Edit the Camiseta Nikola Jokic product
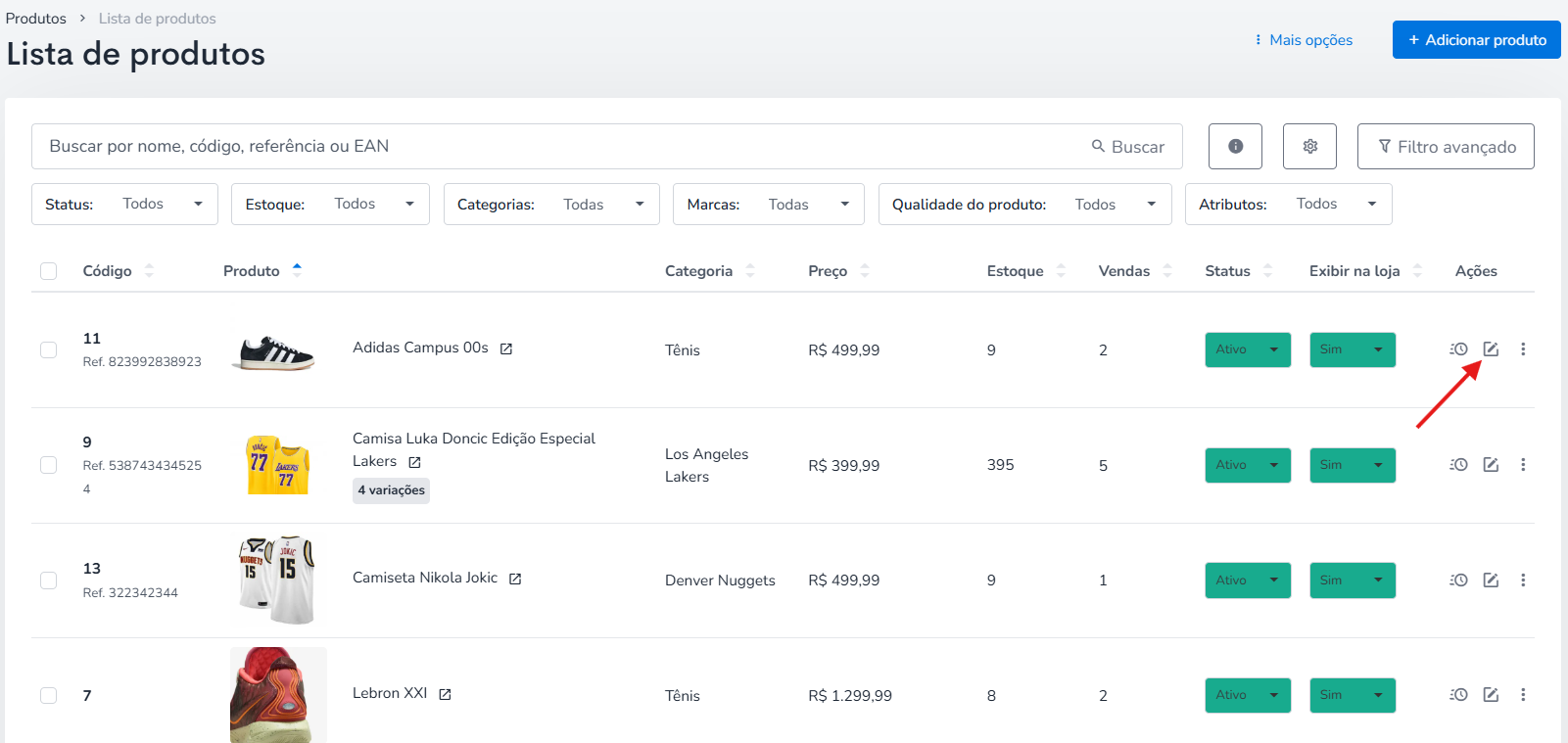 (1491, 580)
